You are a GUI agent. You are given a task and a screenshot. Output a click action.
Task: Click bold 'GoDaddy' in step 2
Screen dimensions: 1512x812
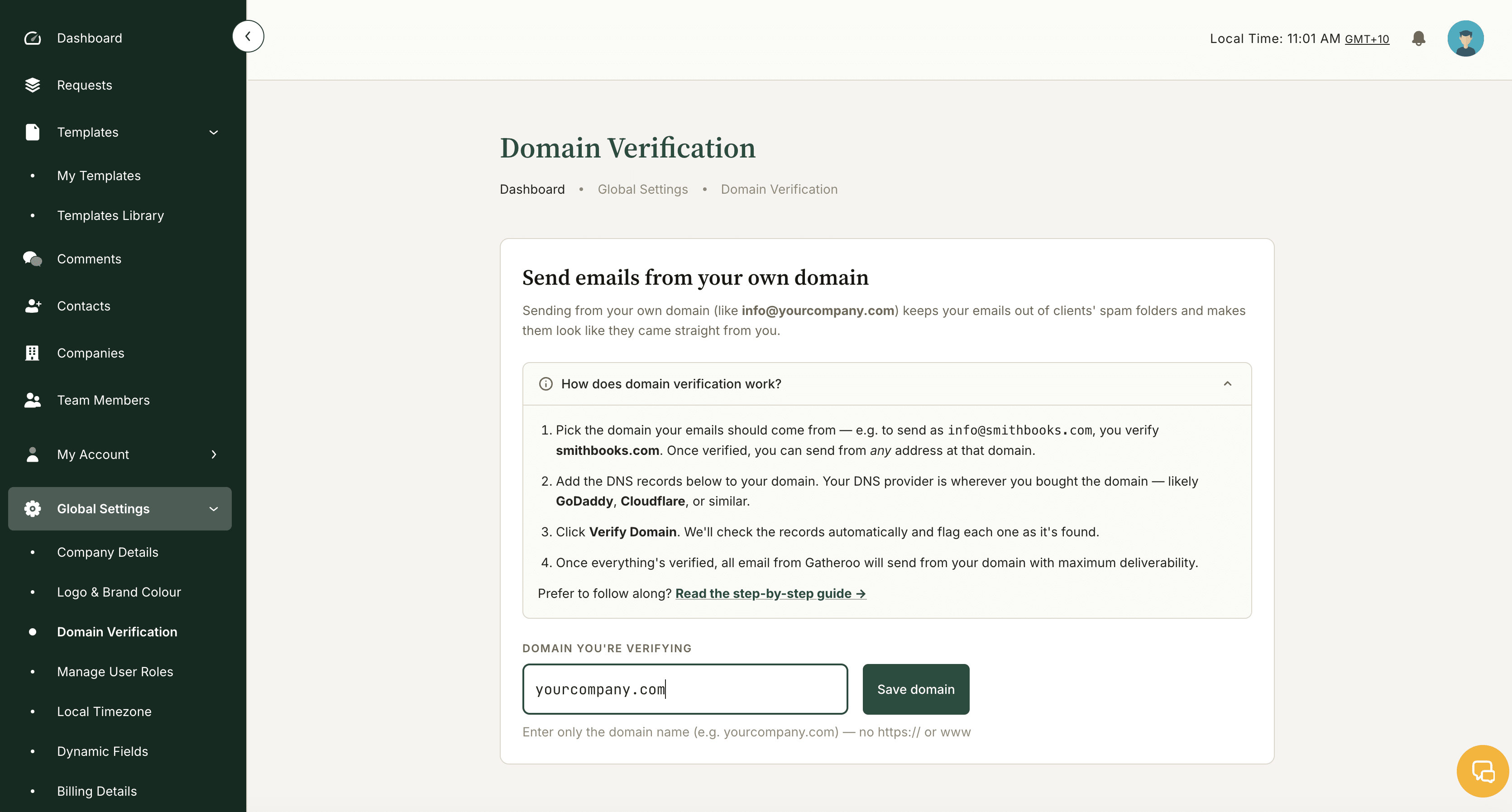pos(584,501)
